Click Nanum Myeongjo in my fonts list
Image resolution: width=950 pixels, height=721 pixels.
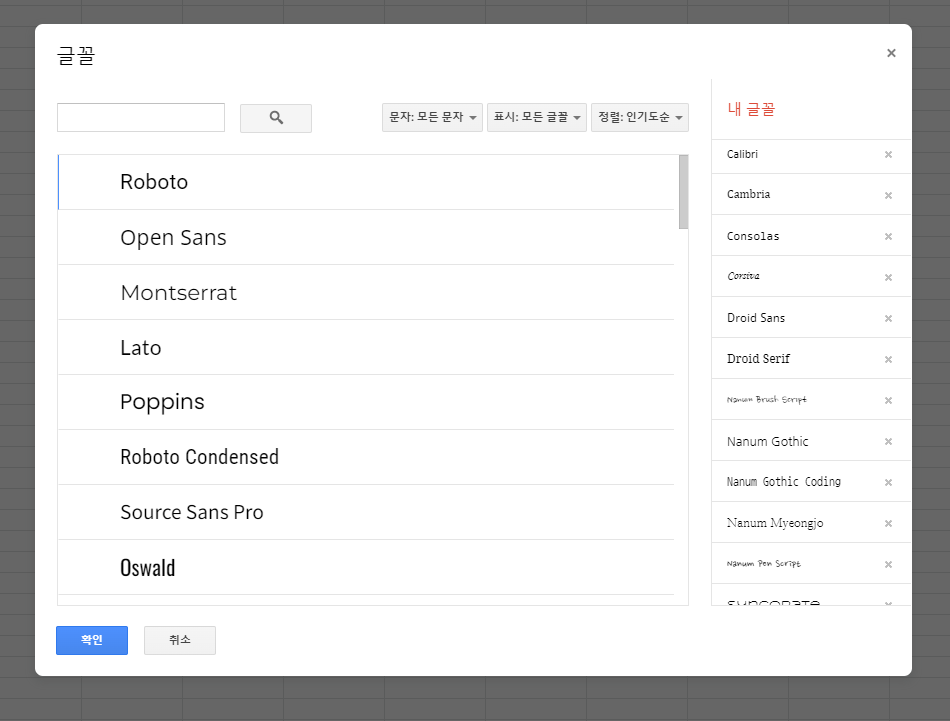coord(776,523)
